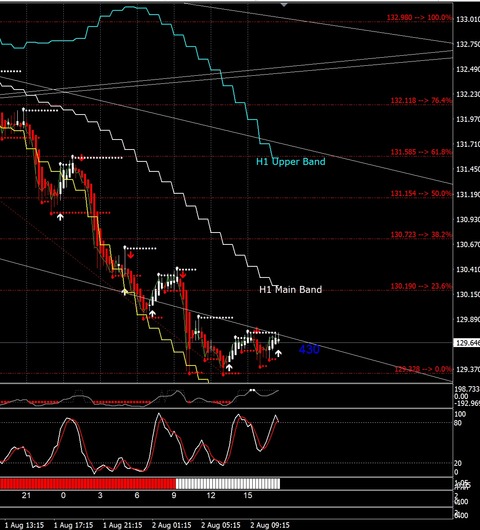Click the 130.670 price axis label
The width and height of the screenshot is (480, 530).
point(468,244)
